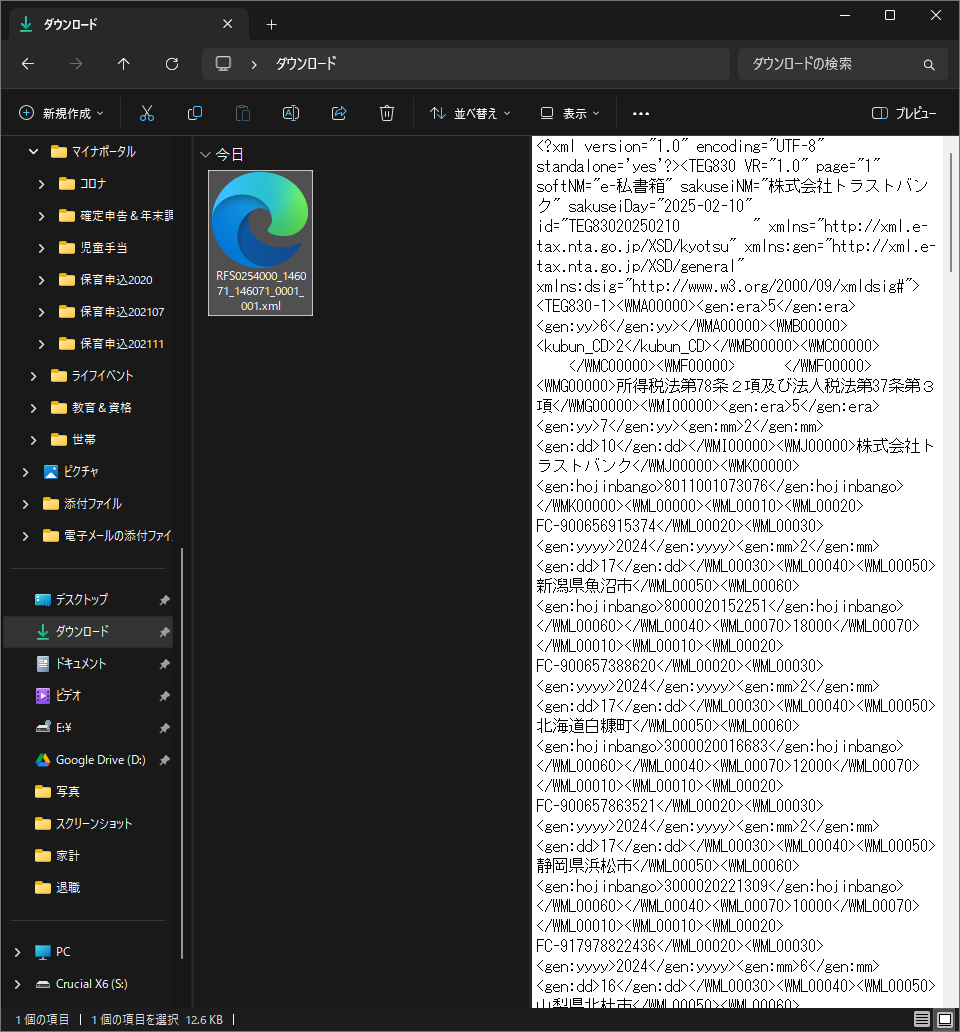Click the PC monitor icon in address bar
The image size is (960, 1032).
[x=223, y=64]
